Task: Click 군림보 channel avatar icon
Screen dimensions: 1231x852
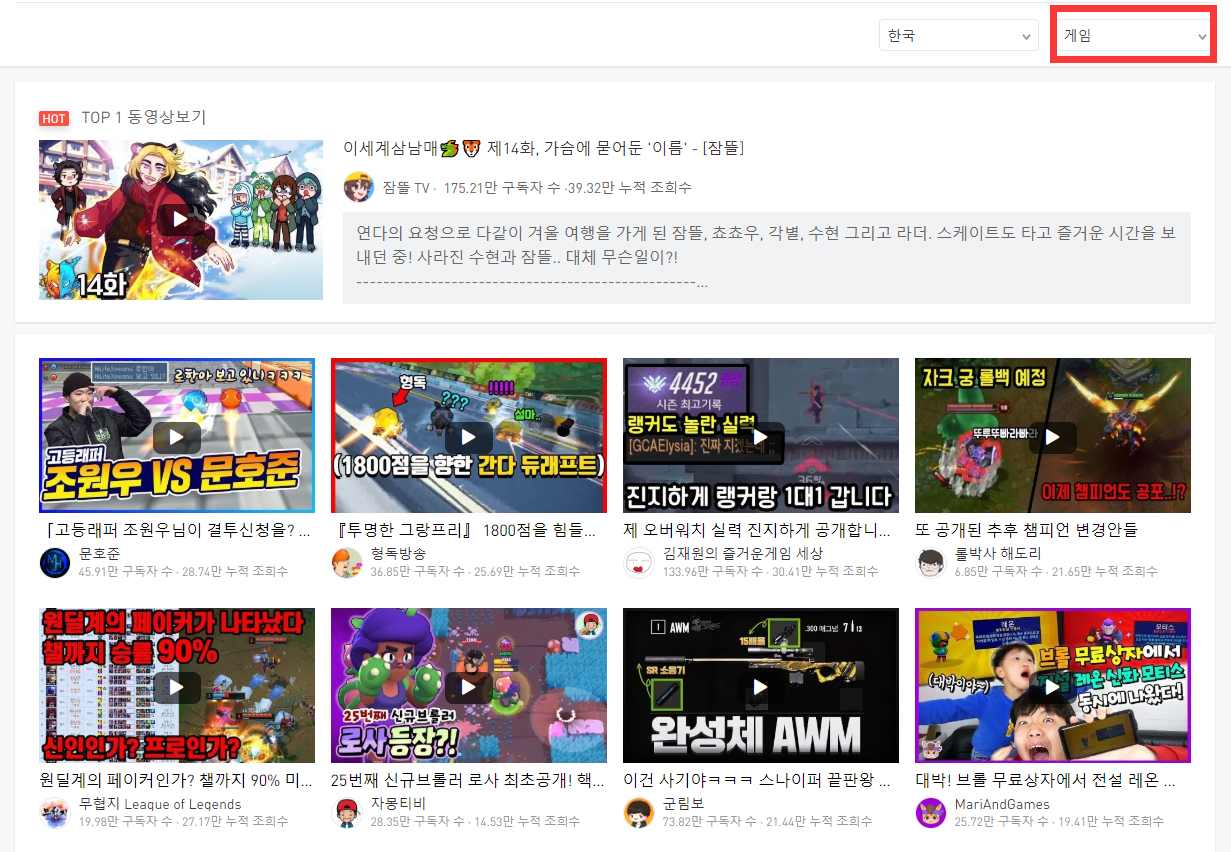Action: point(639,813)
